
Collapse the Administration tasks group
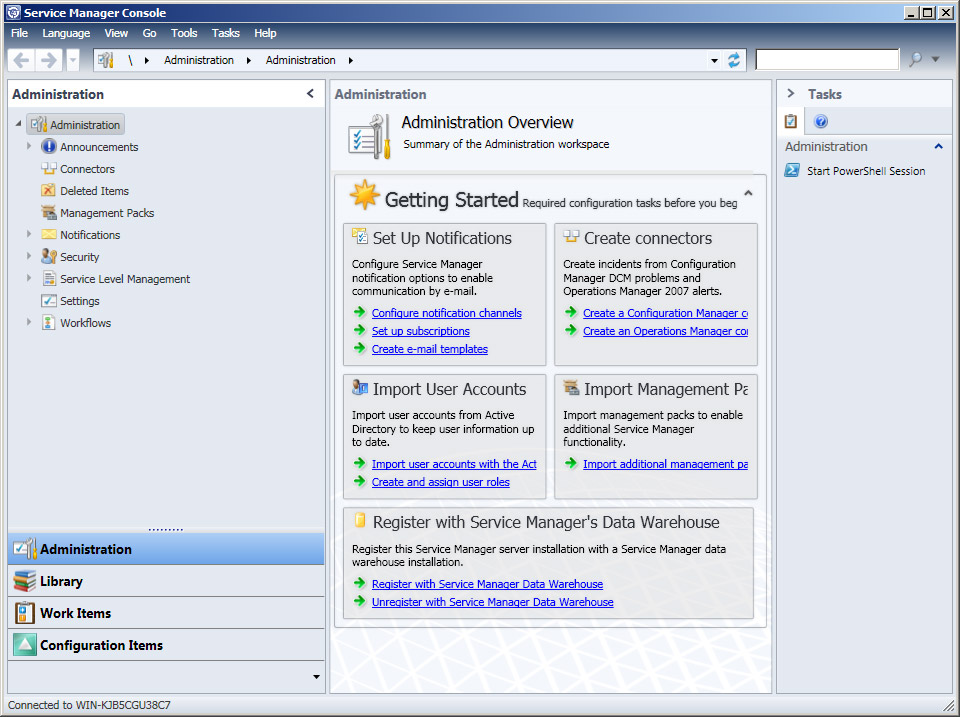[x=938, y=146]
